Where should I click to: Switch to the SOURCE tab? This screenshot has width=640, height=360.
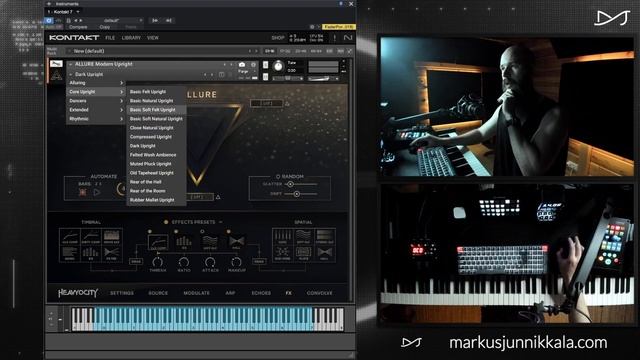(158, 293)
